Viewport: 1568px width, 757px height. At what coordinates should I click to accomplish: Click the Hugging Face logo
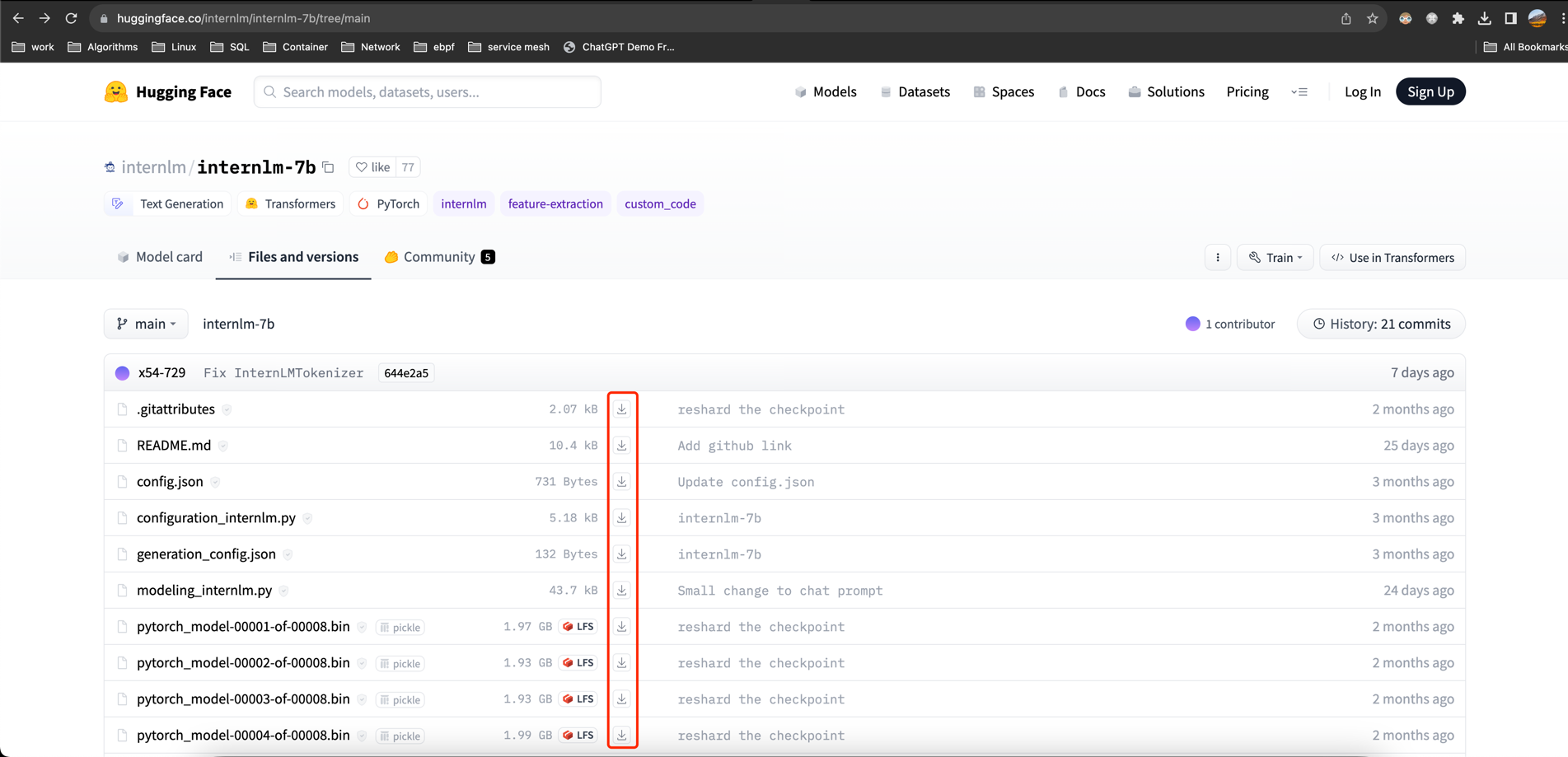(168, 92)
